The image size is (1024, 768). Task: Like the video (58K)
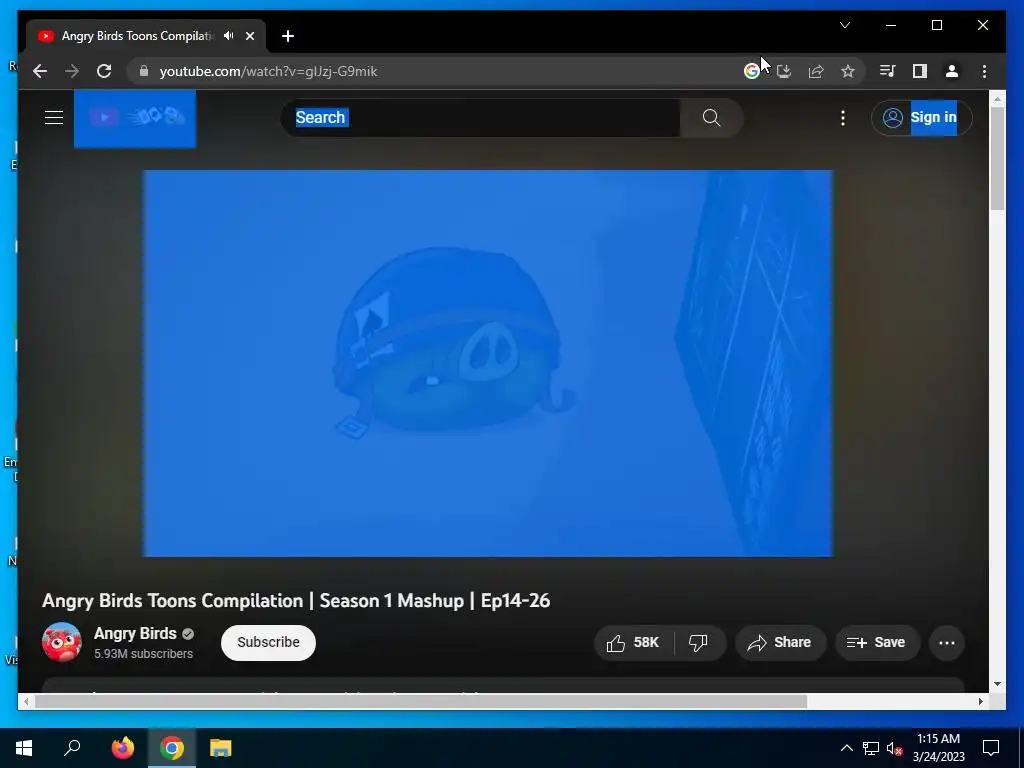[x=633, y=643]
